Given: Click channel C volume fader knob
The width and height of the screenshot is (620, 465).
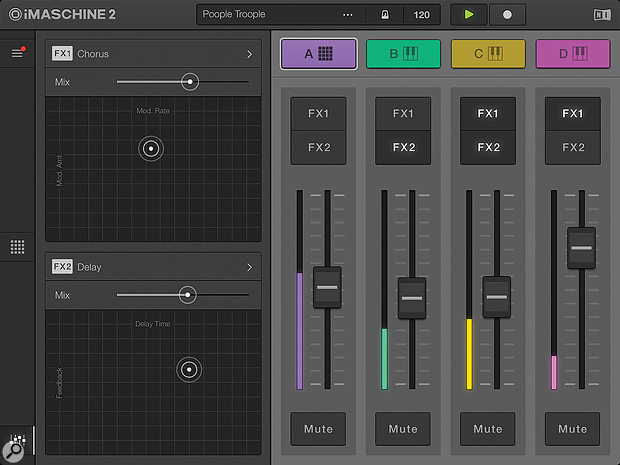Looking at the screenshot, I should click(x=497, y=297).
